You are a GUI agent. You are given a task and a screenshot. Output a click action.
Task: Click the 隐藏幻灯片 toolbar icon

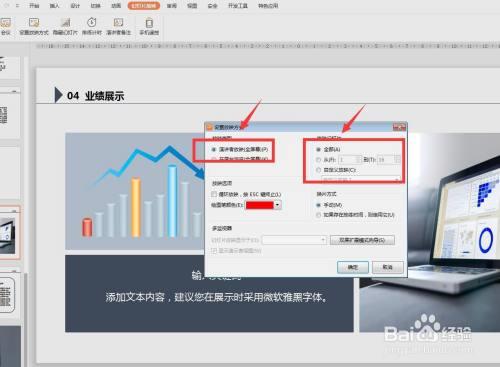pos(65,26)
